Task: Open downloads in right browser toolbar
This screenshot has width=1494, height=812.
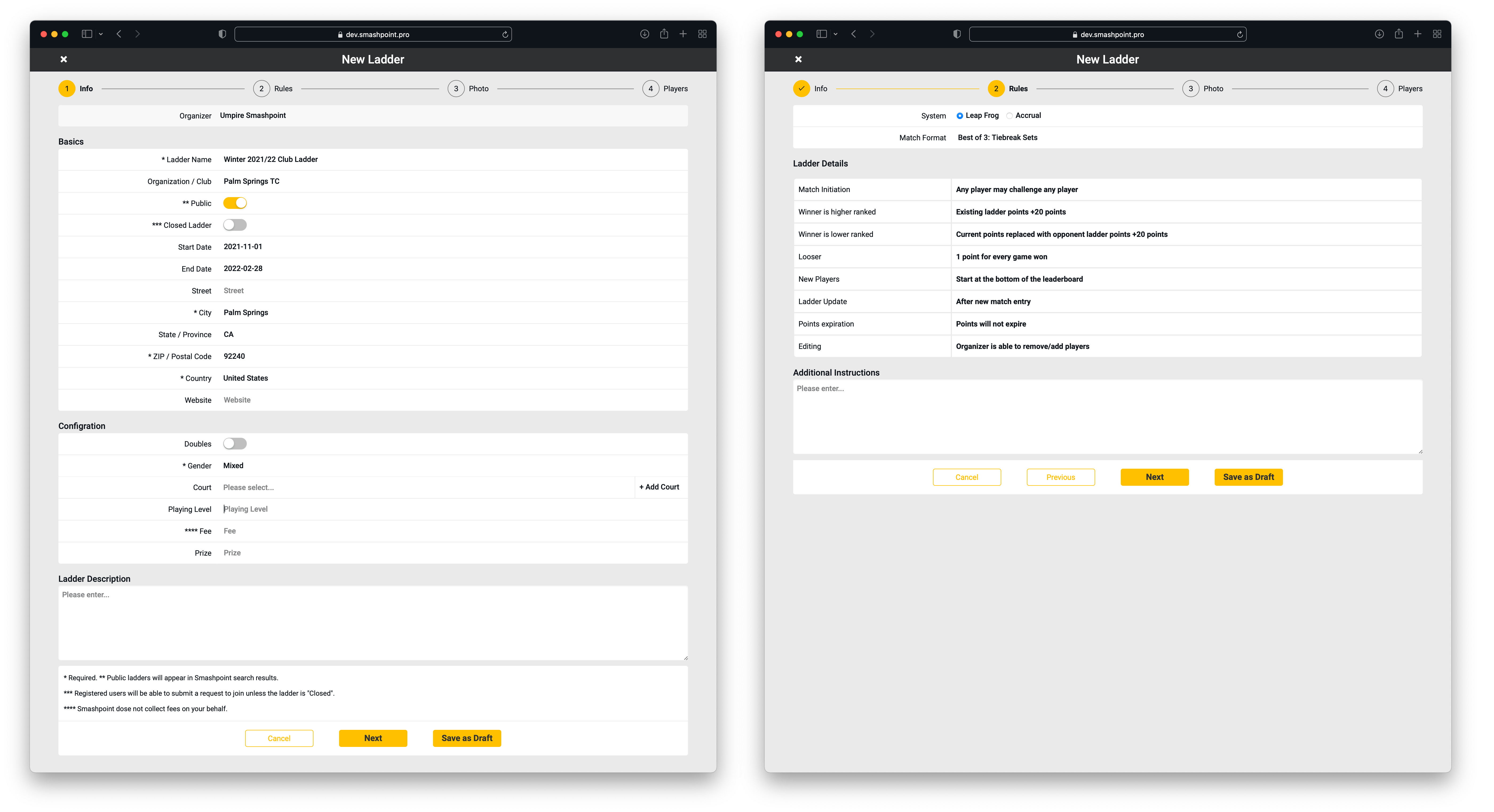Action: pos(1379,34)
